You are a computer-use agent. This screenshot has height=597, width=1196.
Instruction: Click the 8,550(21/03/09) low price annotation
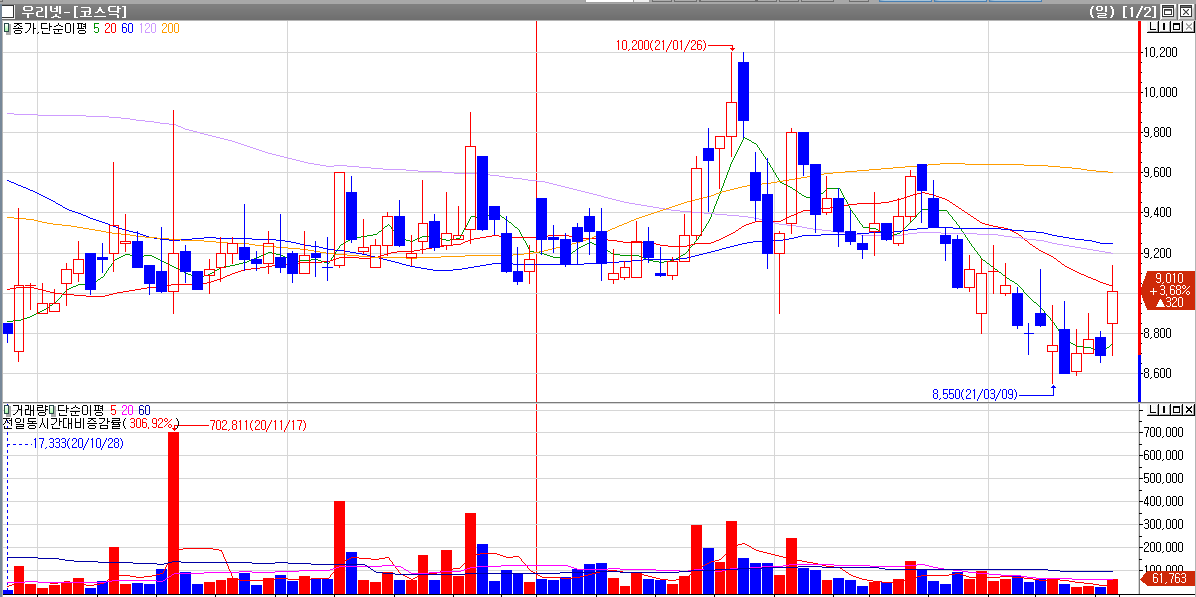[x=974, y=394]
